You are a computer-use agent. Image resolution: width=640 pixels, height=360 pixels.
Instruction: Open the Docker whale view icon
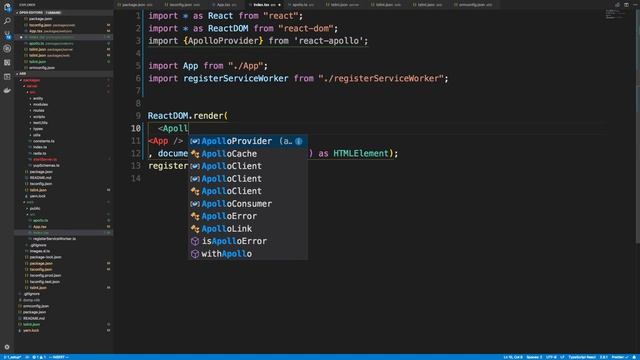pyautogui.click(x=7, y=90)
